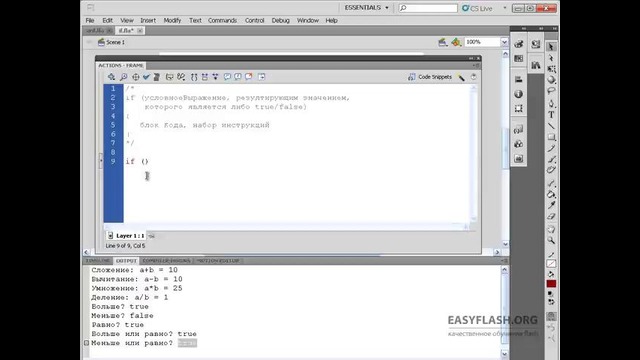Click the Collapse between braces icon
The height and width of the screenshot is (360, 640).
coord(194,77)
